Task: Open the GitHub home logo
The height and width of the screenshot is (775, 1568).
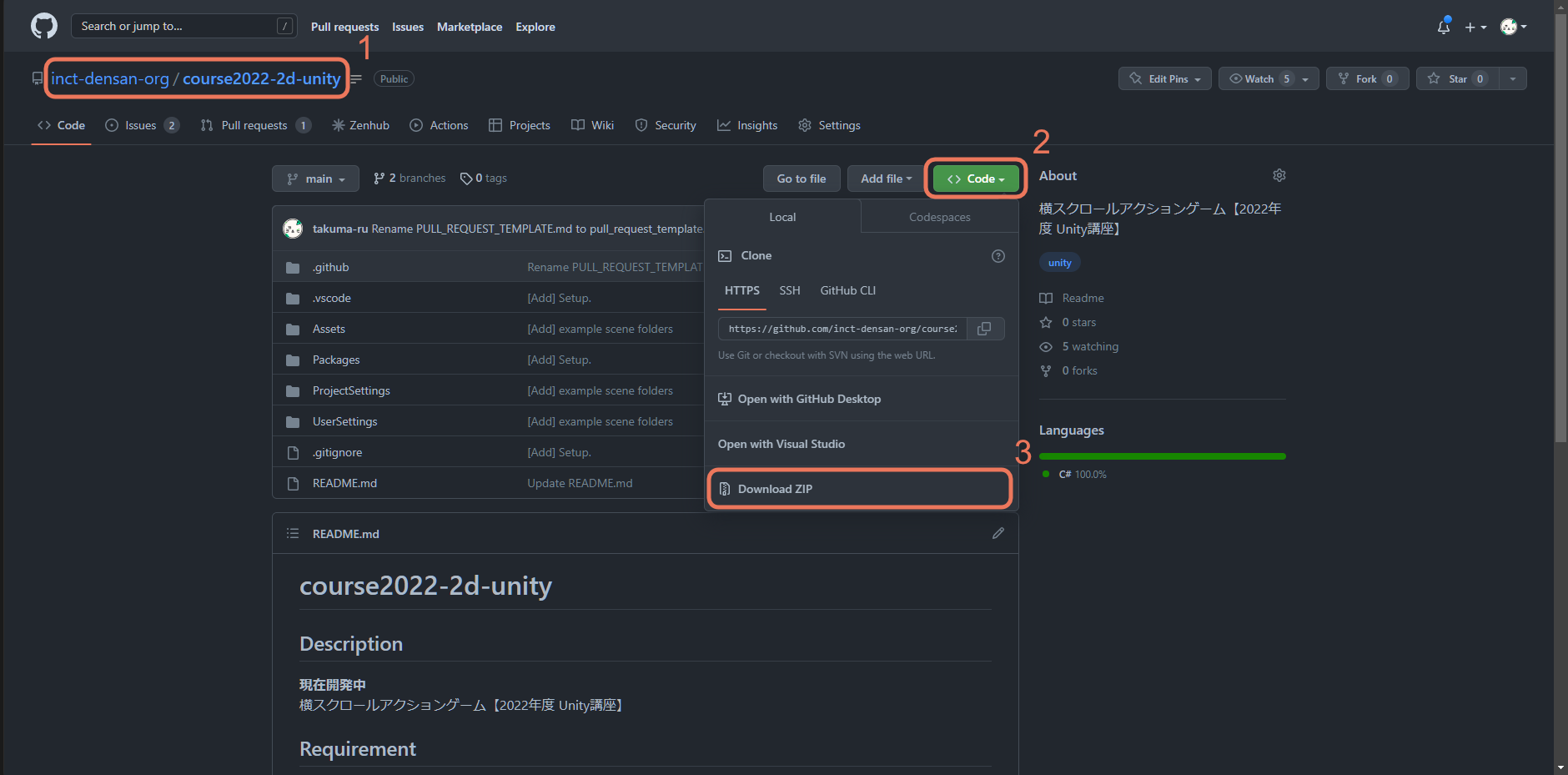Action: (x=44, y=26)
